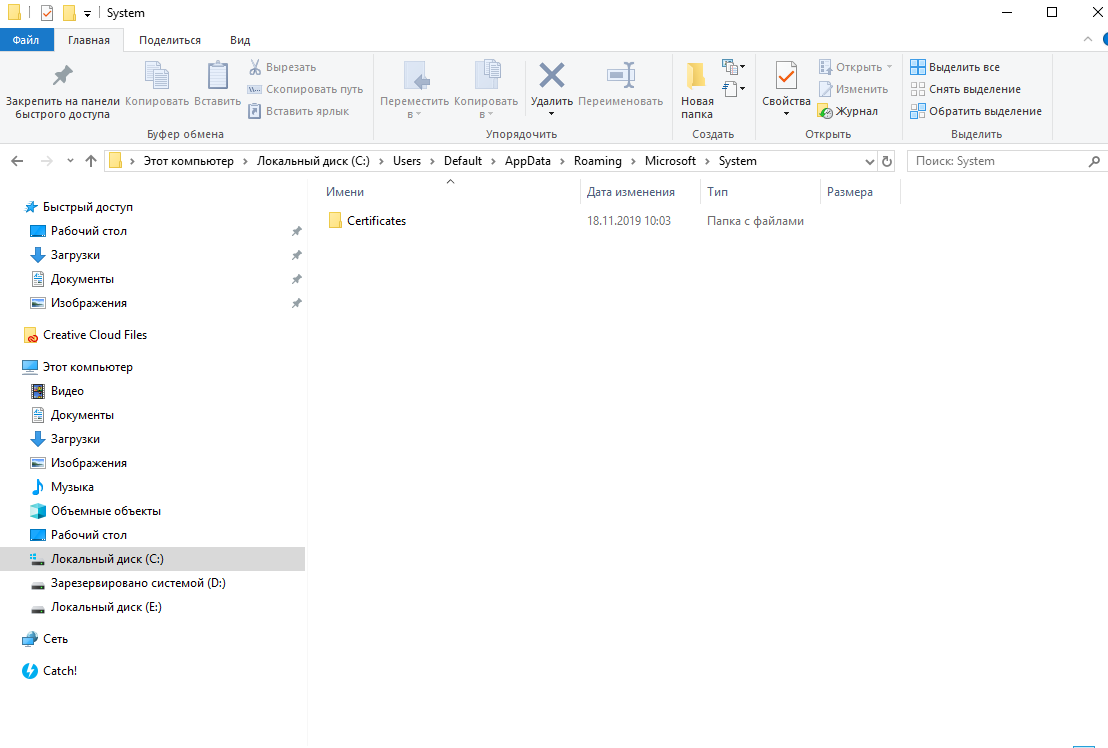Open the Поделиться (Share) ribbon tab

click(x=170, y=40)
